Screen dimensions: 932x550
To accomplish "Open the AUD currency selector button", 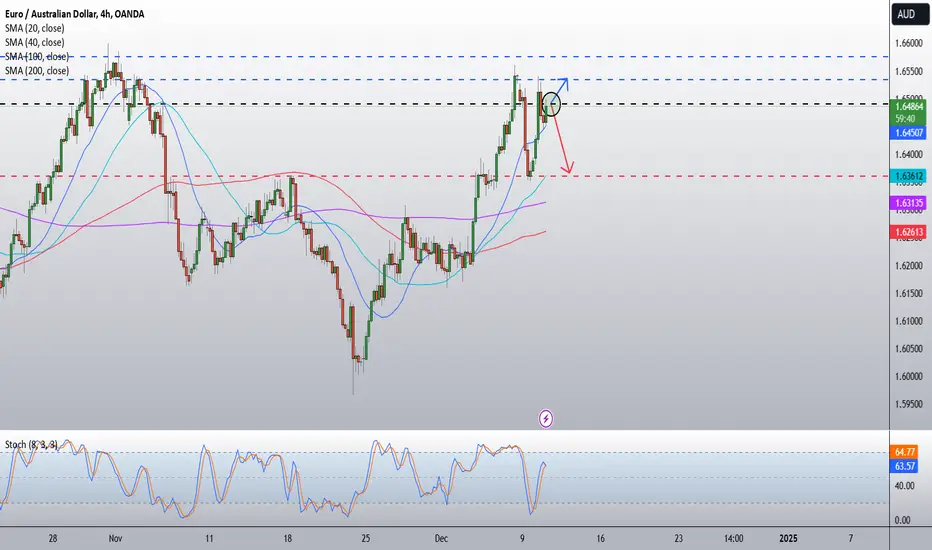I will tap(909, 14).
